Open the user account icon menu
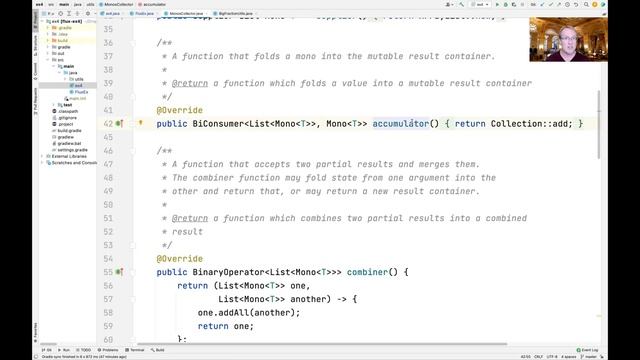Viewport: 640px width, 360px height. click(x=449, y=4)
